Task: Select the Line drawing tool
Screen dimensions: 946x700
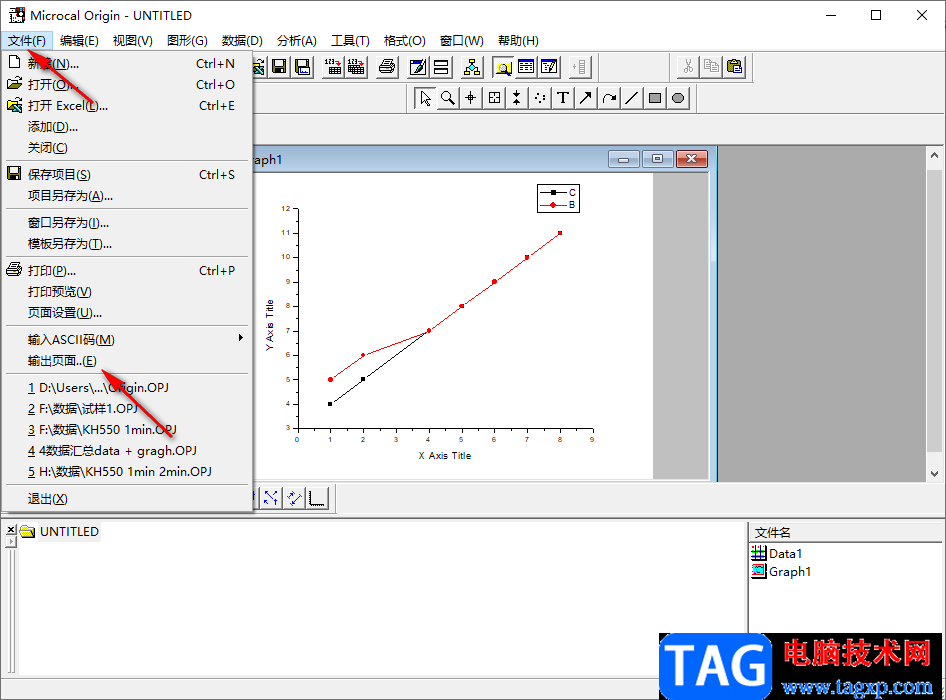Action: [x=632, y=98]
